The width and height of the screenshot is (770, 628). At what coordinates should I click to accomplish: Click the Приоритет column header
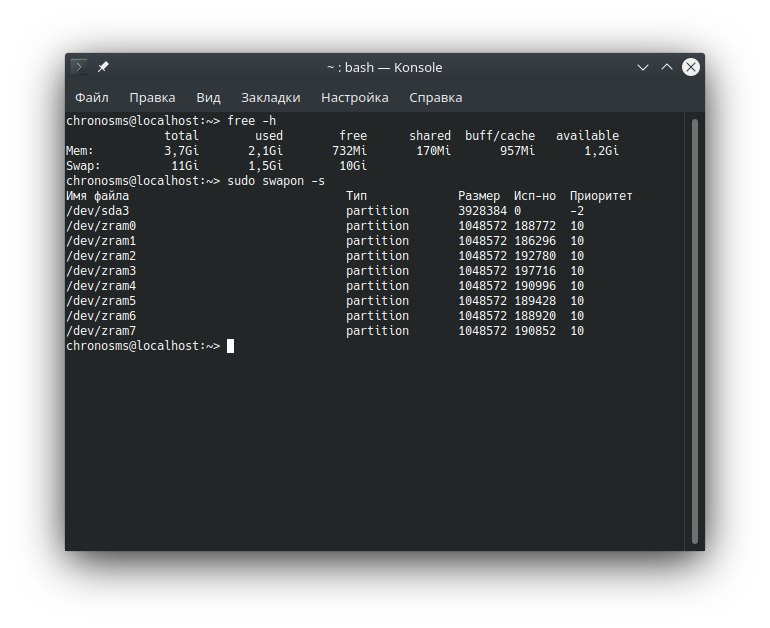(x=601, y=196)
